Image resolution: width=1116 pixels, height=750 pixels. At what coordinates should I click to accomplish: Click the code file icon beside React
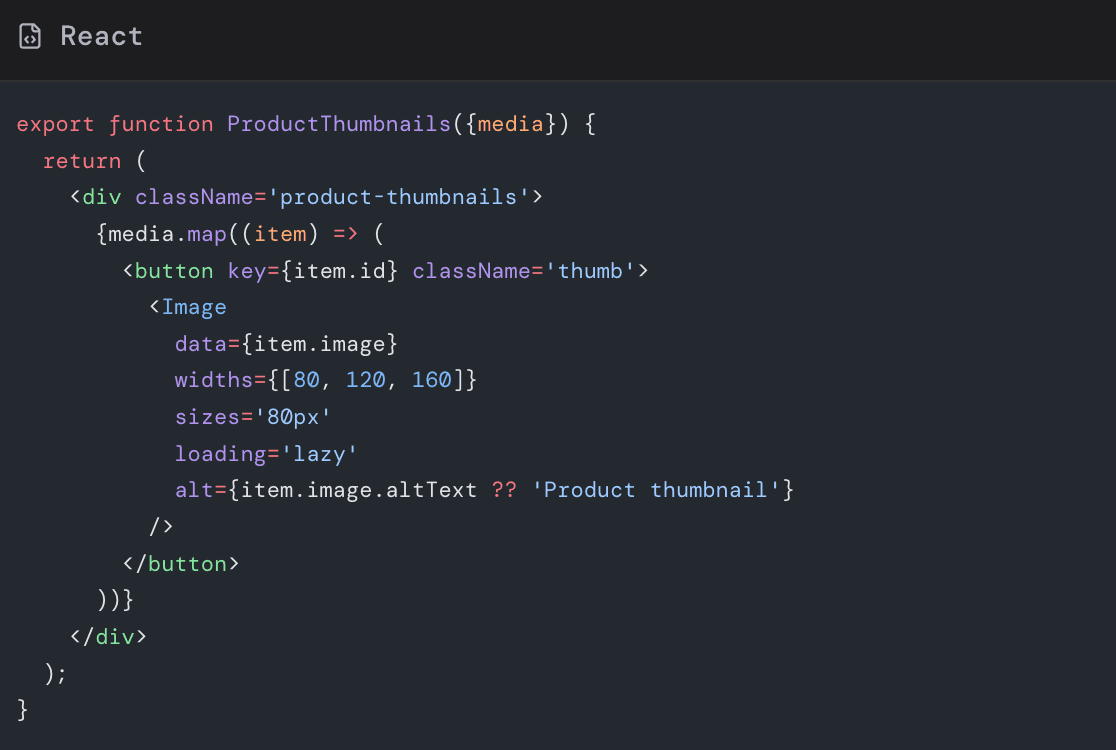[x=31, y=37]
